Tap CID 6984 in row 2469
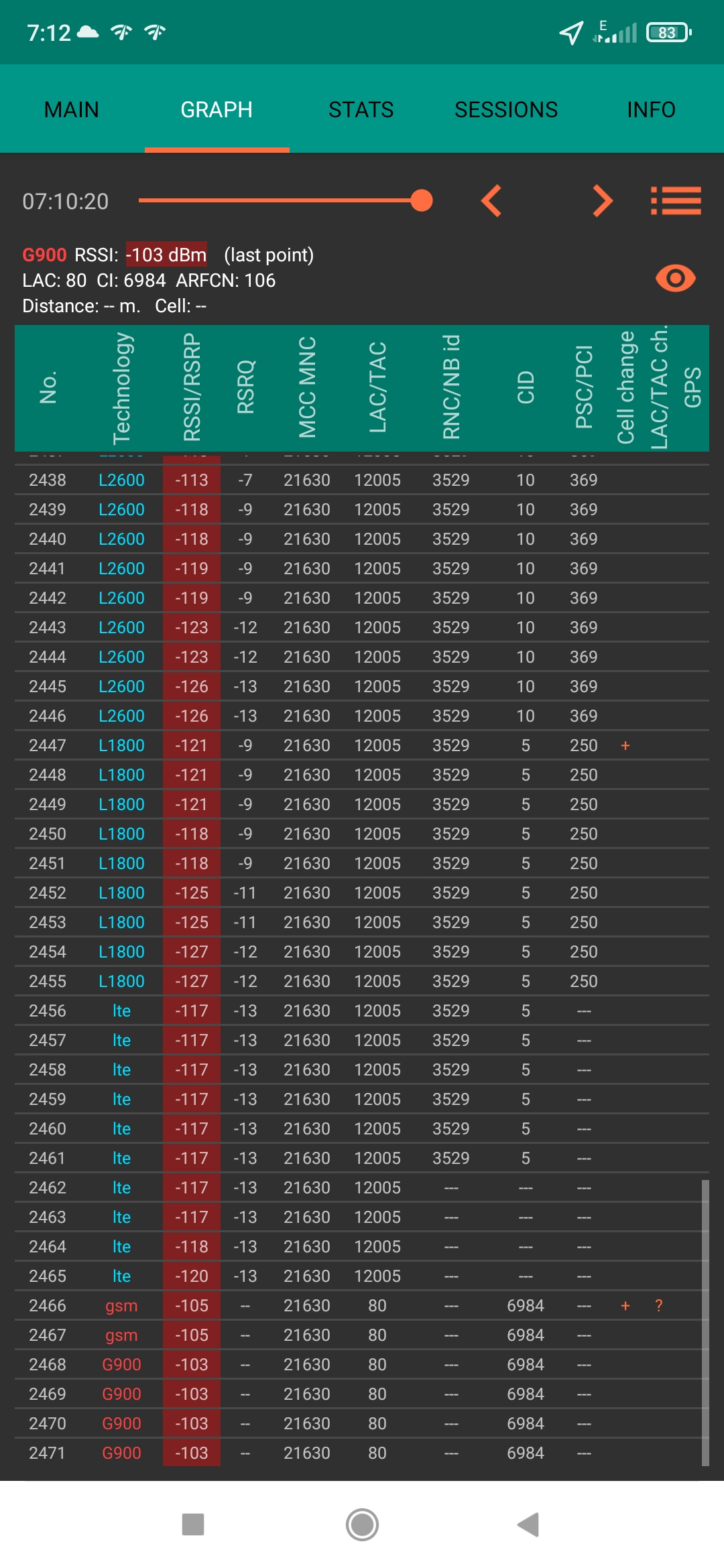The width and height of the screenshot is (724, 1568). coord(526,1394)
